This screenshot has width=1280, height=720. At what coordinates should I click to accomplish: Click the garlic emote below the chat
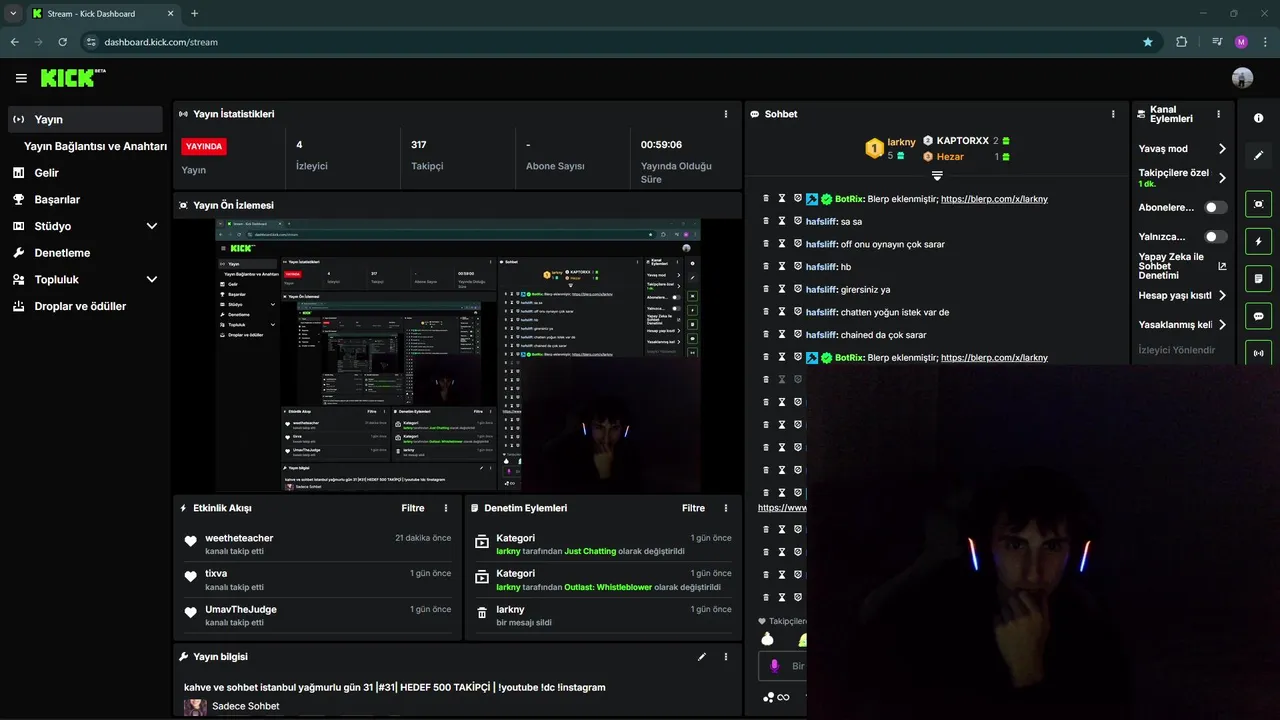[x=767, y=640]
